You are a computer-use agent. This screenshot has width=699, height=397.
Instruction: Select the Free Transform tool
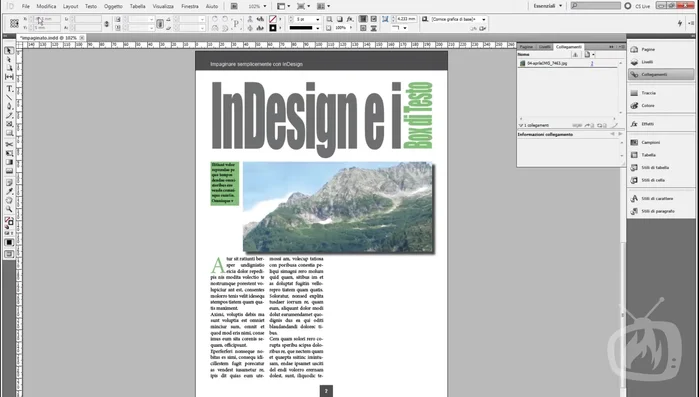(x=9, y=153)
